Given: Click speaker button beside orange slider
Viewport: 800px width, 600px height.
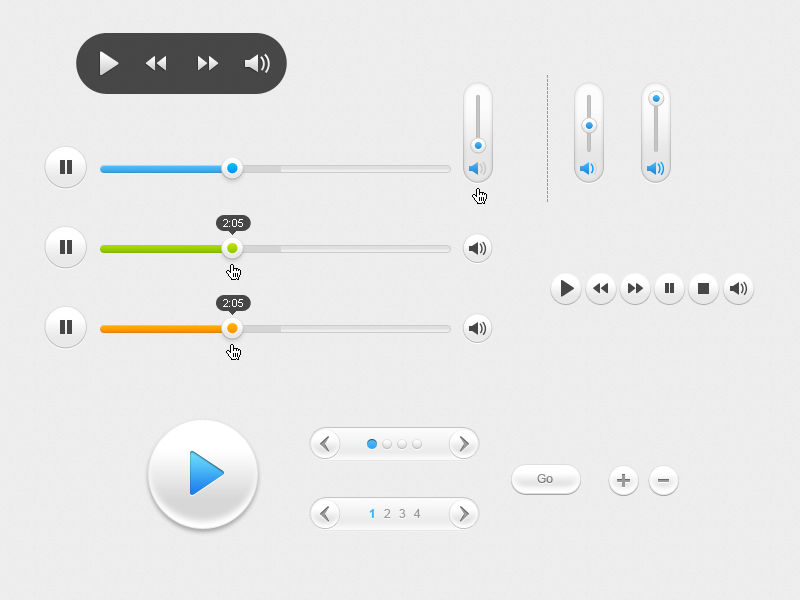Looking at the screenshot, I should click(x=478, y=328).
